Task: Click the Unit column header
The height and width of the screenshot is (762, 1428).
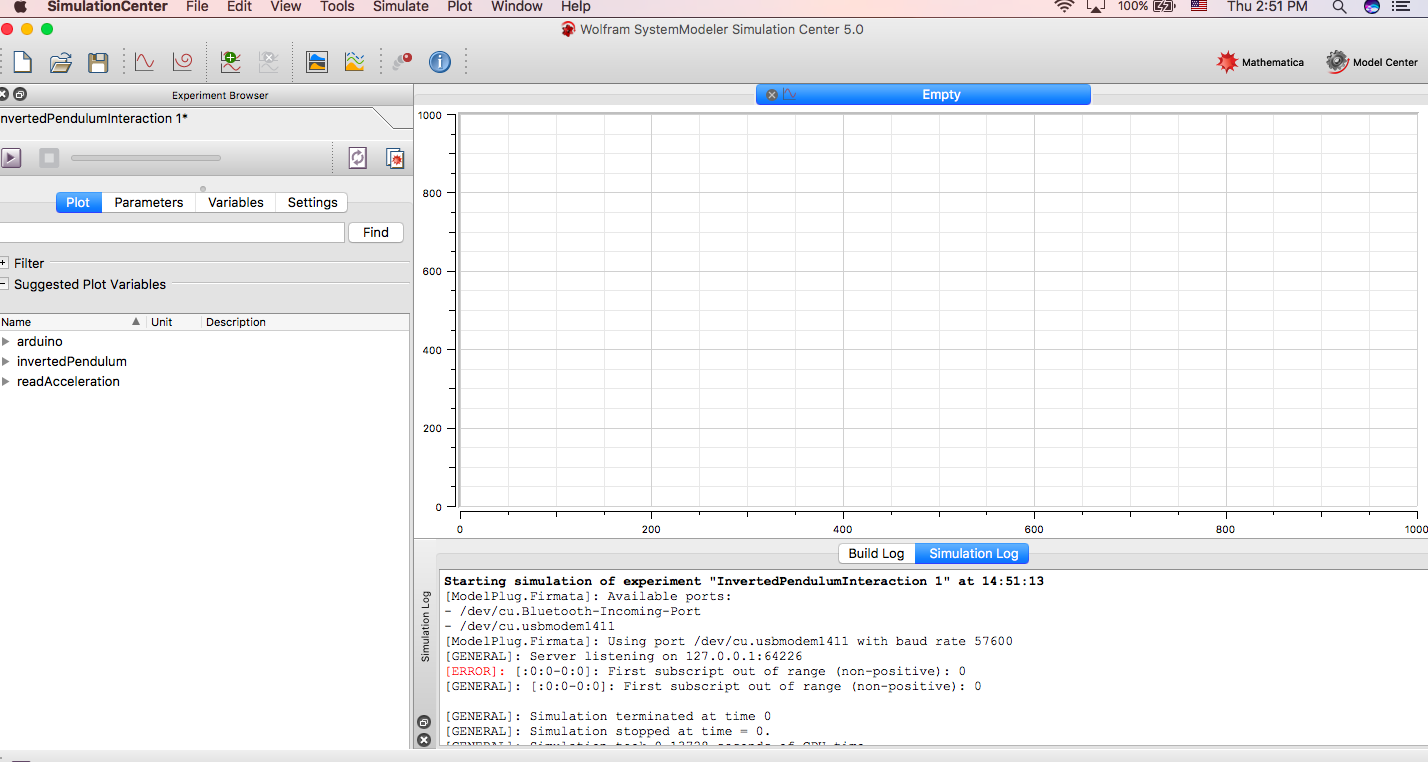Action: (174, 322)
